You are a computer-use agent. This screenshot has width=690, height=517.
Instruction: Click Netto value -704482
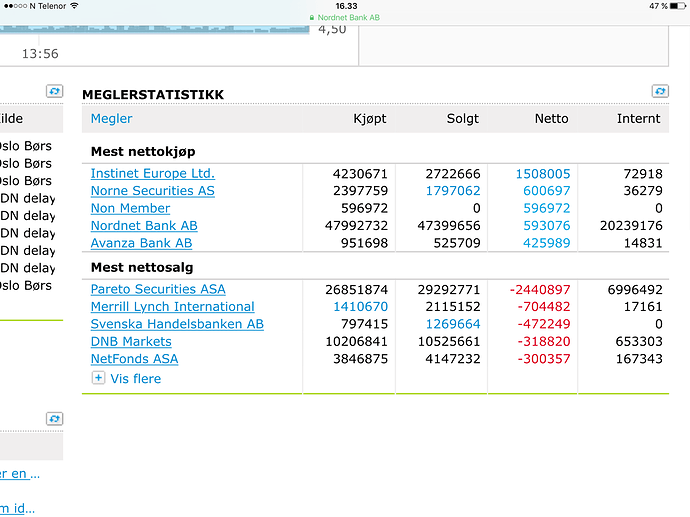tap(544, 307)
